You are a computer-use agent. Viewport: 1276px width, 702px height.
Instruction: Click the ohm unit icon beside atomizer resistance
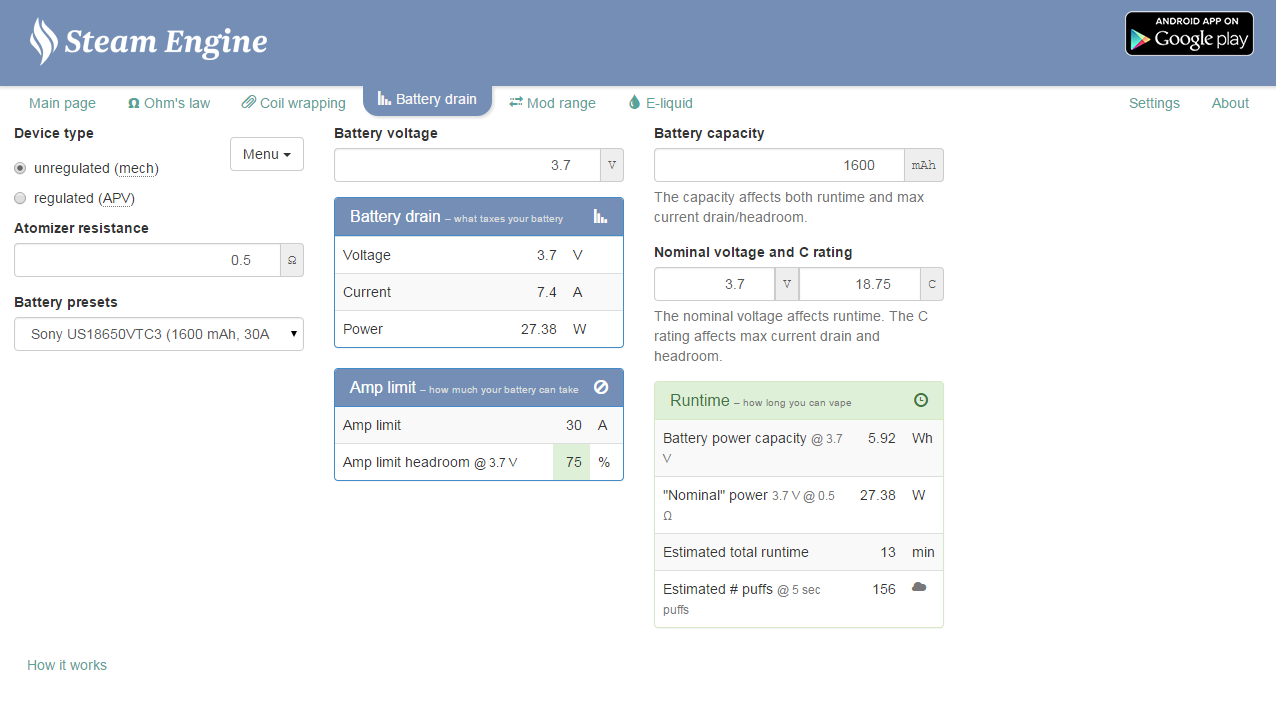292,260
